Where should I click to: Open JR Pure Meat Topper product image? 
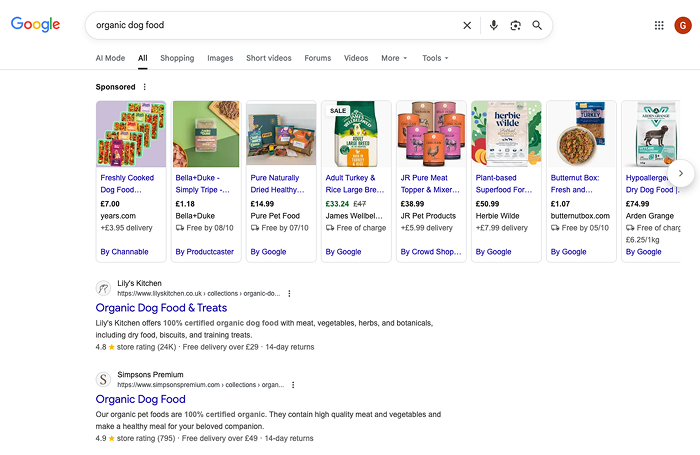point(431,134)
